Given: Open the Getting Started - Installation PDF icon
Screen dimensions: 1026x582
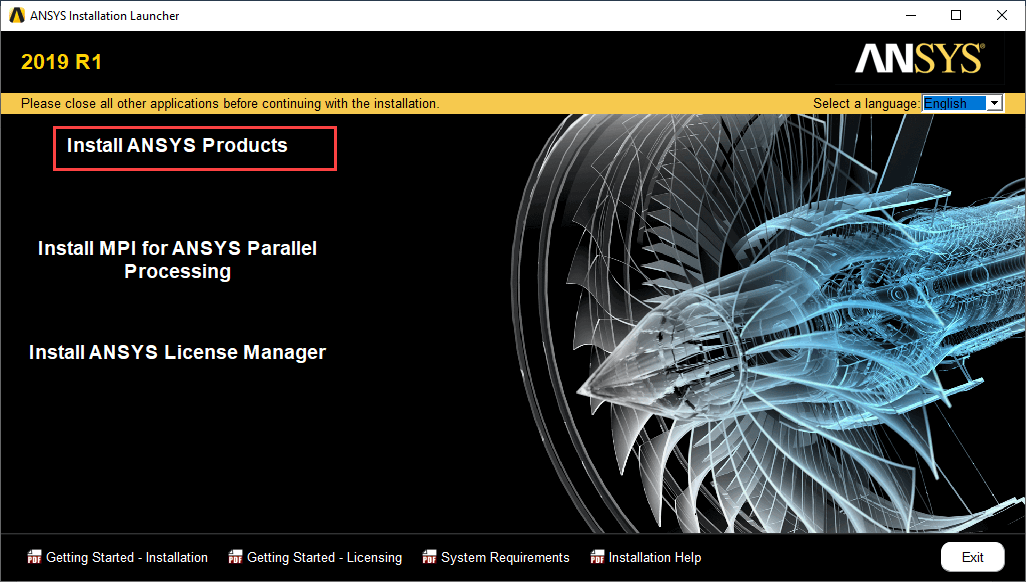Looking at the screenshot, I should 34,557.
